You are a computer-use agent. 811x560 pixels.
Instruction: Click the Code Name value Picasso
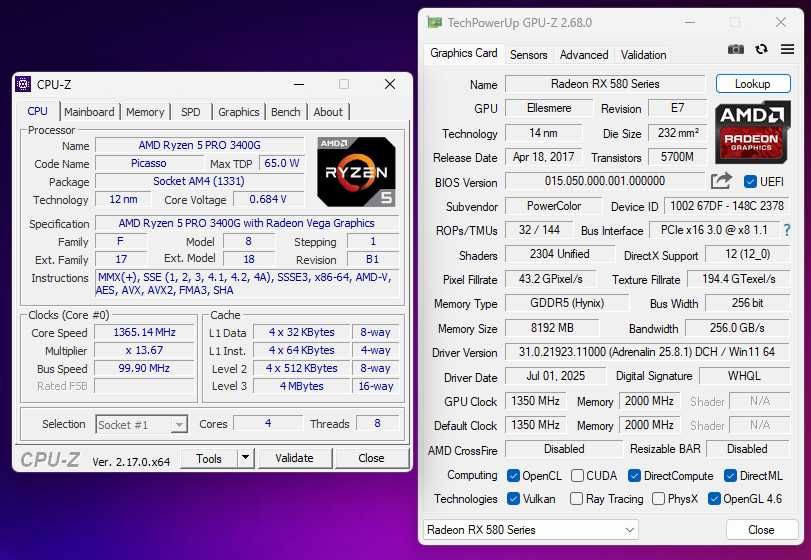(x=148, y=163)
